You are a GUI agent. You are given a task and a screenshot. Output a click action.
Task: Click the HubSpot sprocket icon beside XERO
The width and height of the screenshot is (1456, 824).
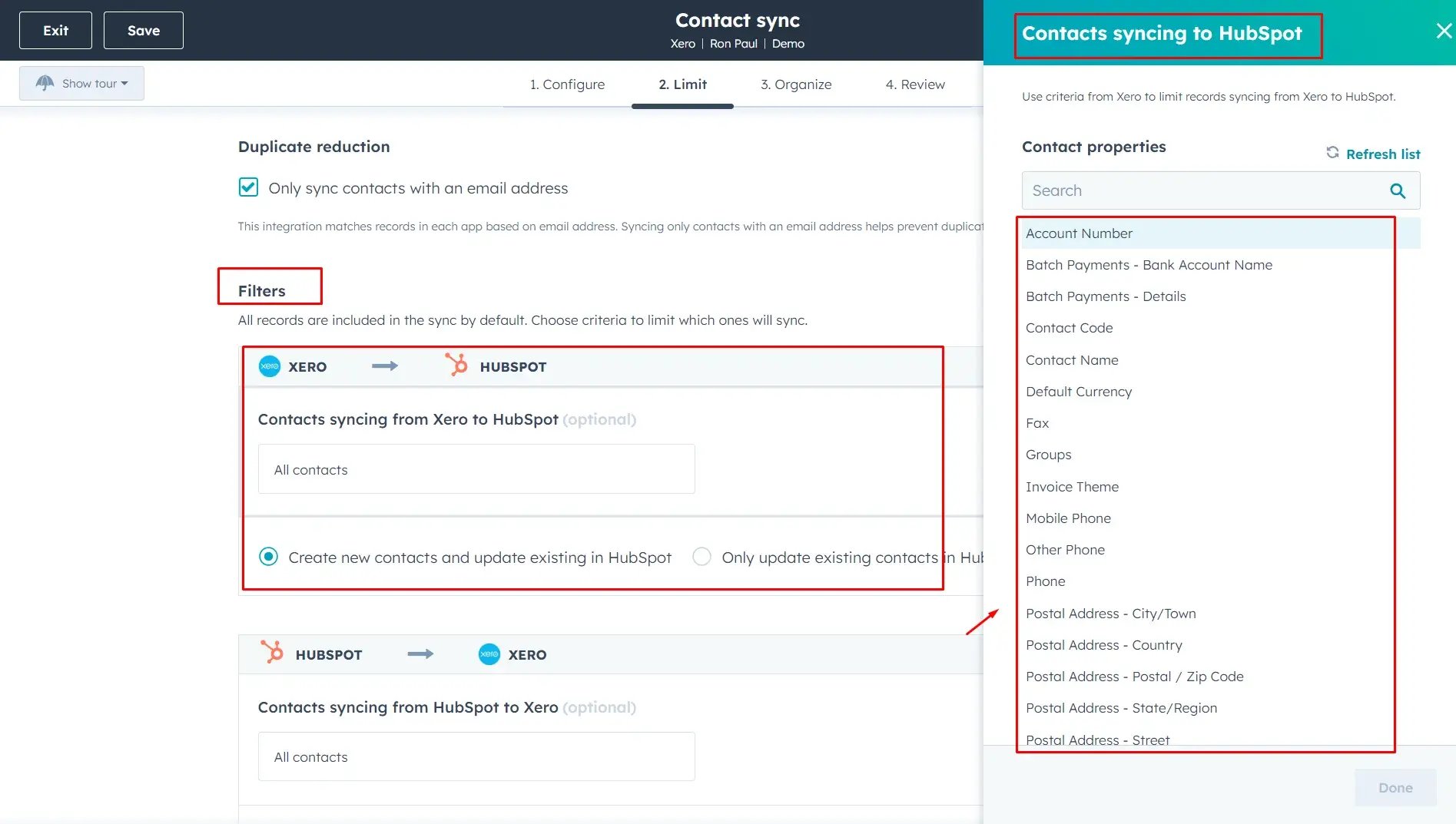456,366
